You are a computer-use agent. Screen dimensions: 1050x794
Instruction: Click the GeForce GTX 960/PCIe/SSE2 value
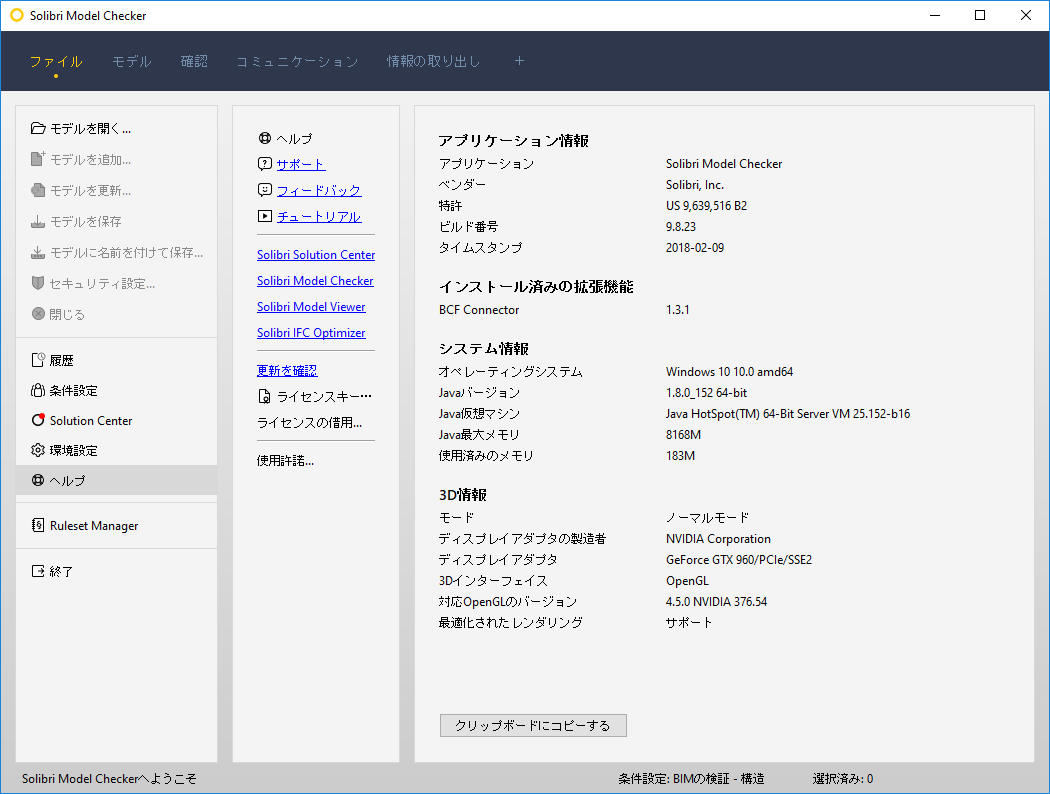click(739, 560)
